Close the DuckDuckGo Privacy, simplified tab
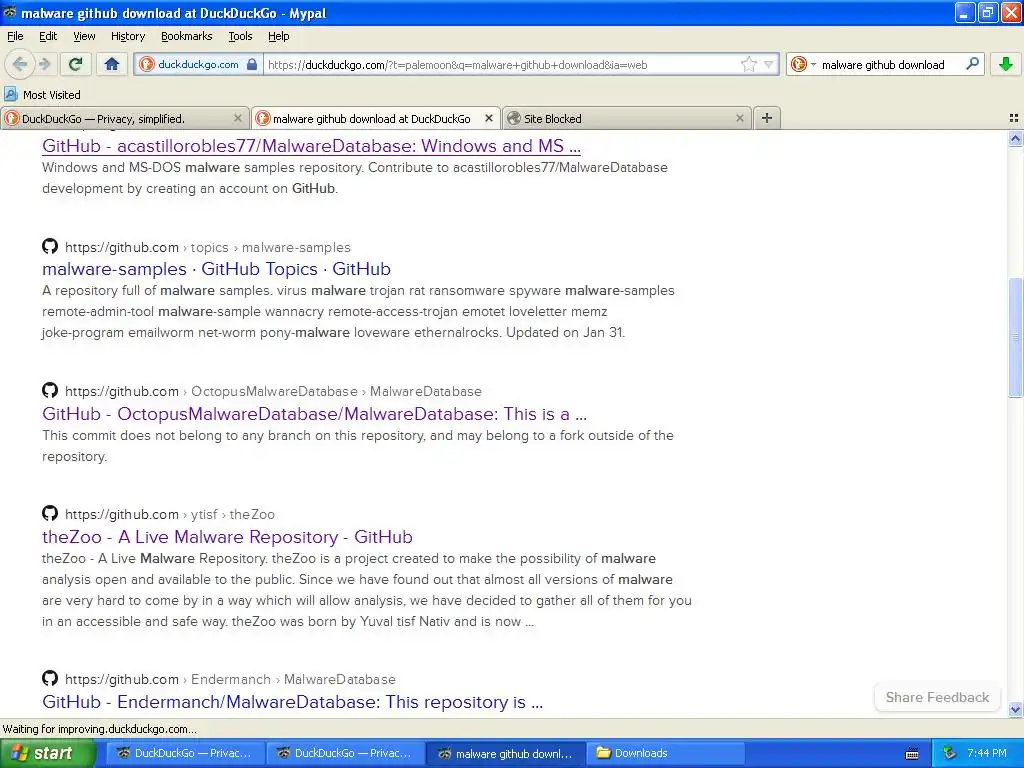The width and height of the screenshot is (1024, 768). (x=238, y=118)
